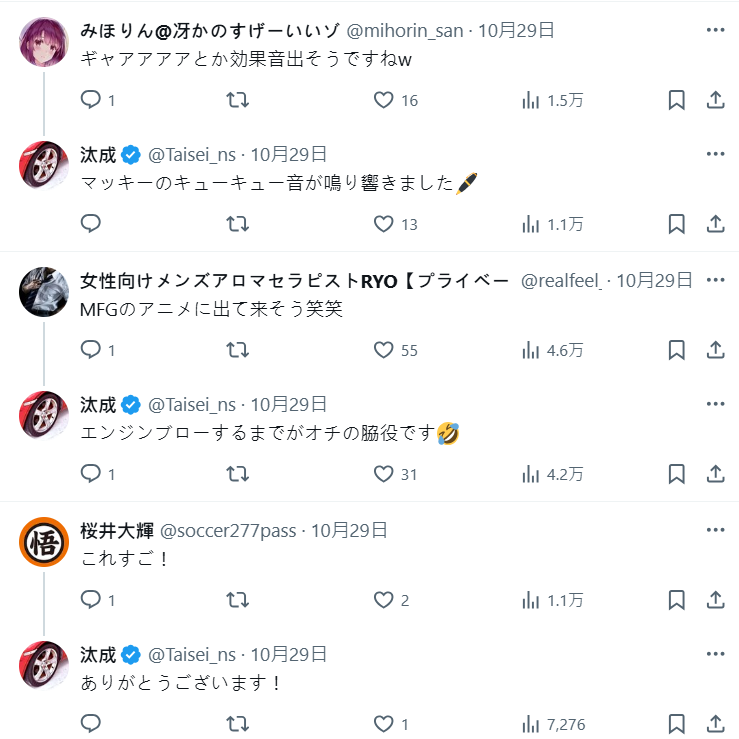Open more options on mihorin_san's tweet
Image resolution: width=739 pixels, height=739 pixels.
click(x=715, y=30)
